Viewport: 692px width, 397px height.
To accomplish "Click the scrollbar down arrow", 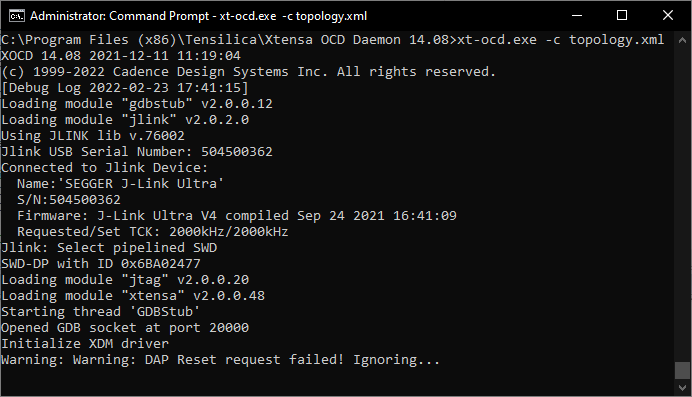I will (x=682, y=388).
